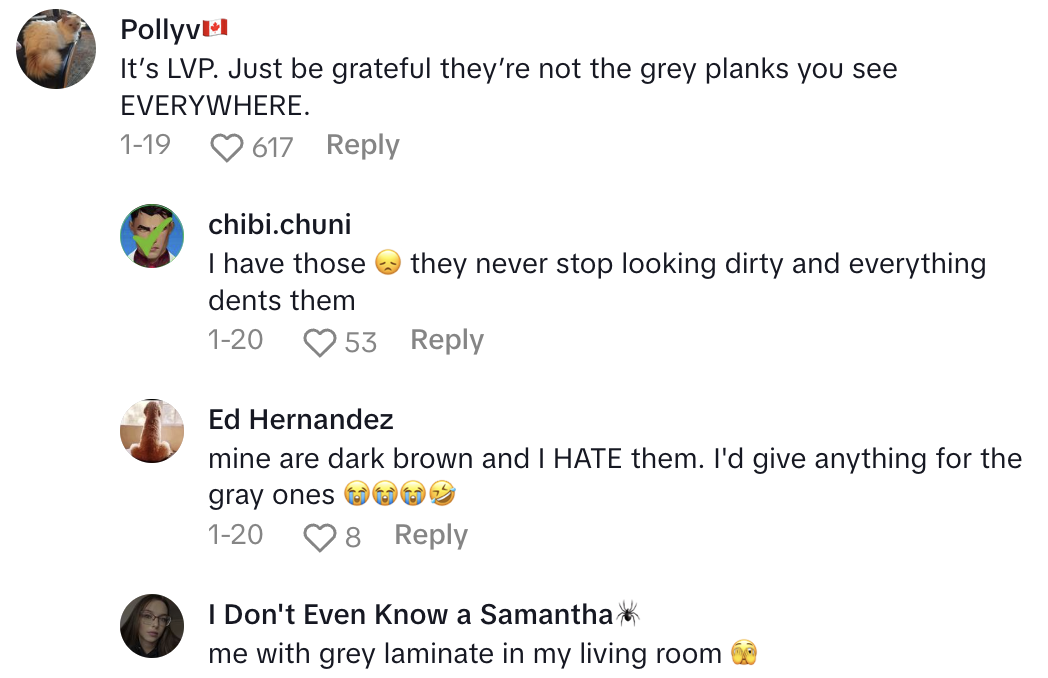
Task: Click the 617 like count
Action: 272,147
